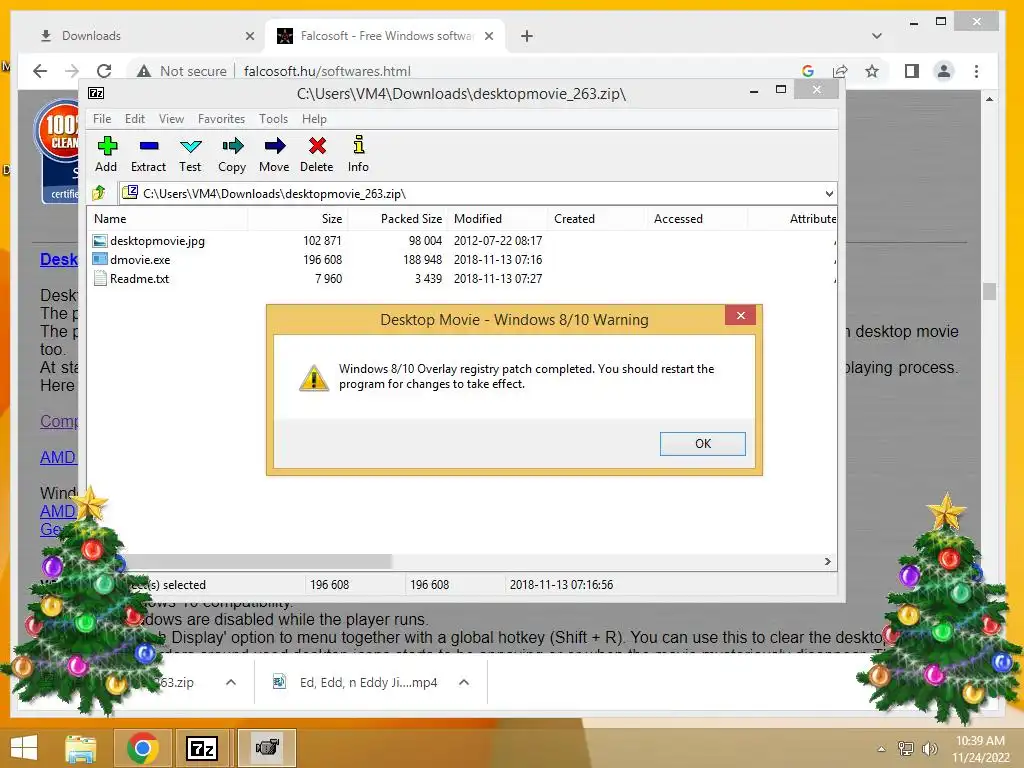Open the Help menu in 7-Zip
Viewport: 1024px width, 768px height.
point(314,119)
